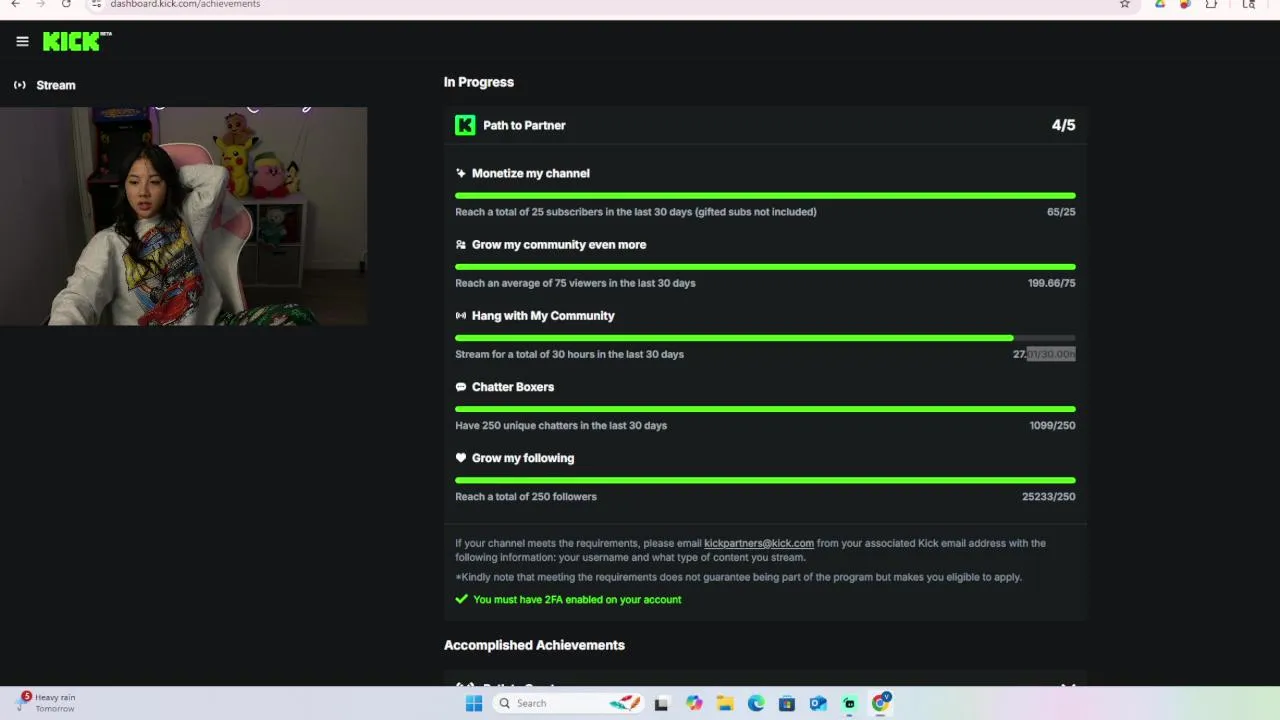Click the Monetize my channel sparkle icon

(461, 173)
